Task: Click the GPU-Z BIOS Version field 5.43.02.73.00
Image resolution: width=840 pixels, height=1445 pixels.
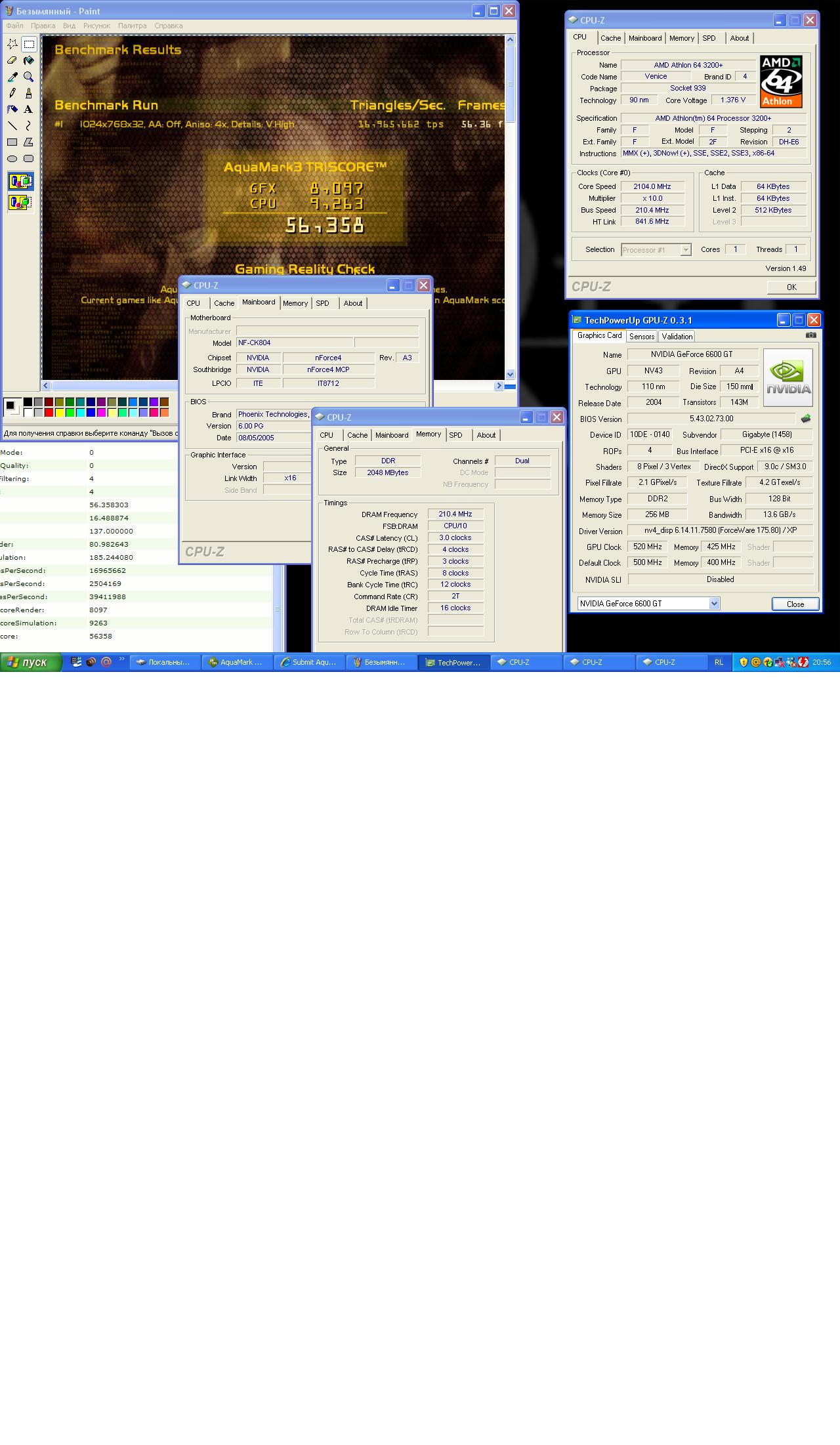Action: 711,419
